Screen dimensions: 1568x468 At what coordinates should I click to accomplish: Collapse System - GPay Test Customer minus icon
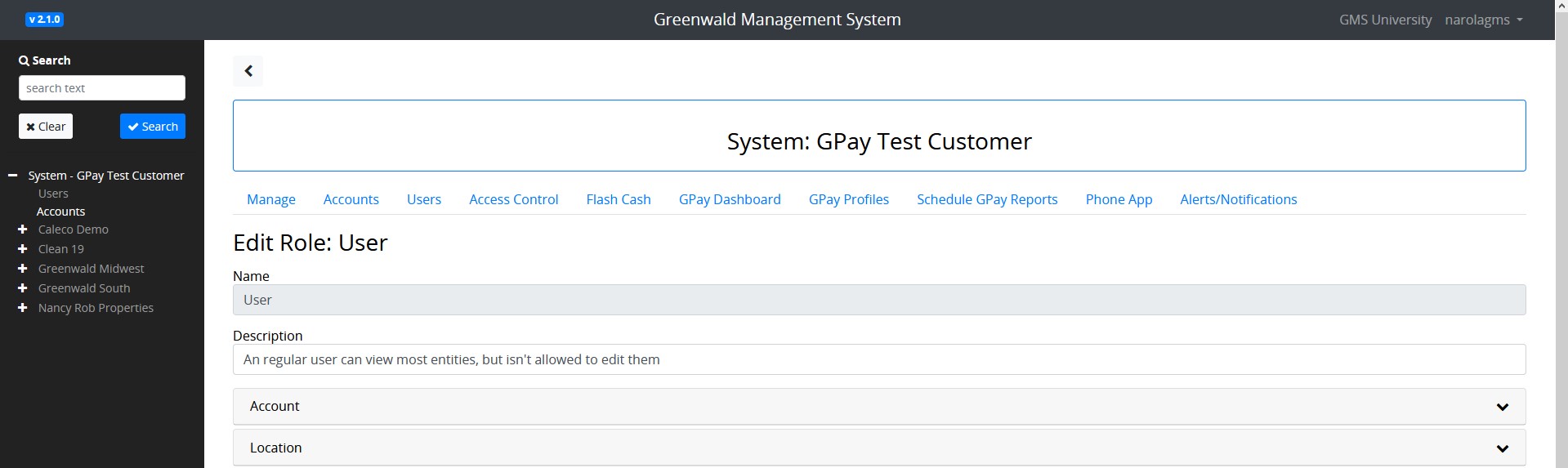(x=13, y=176)
